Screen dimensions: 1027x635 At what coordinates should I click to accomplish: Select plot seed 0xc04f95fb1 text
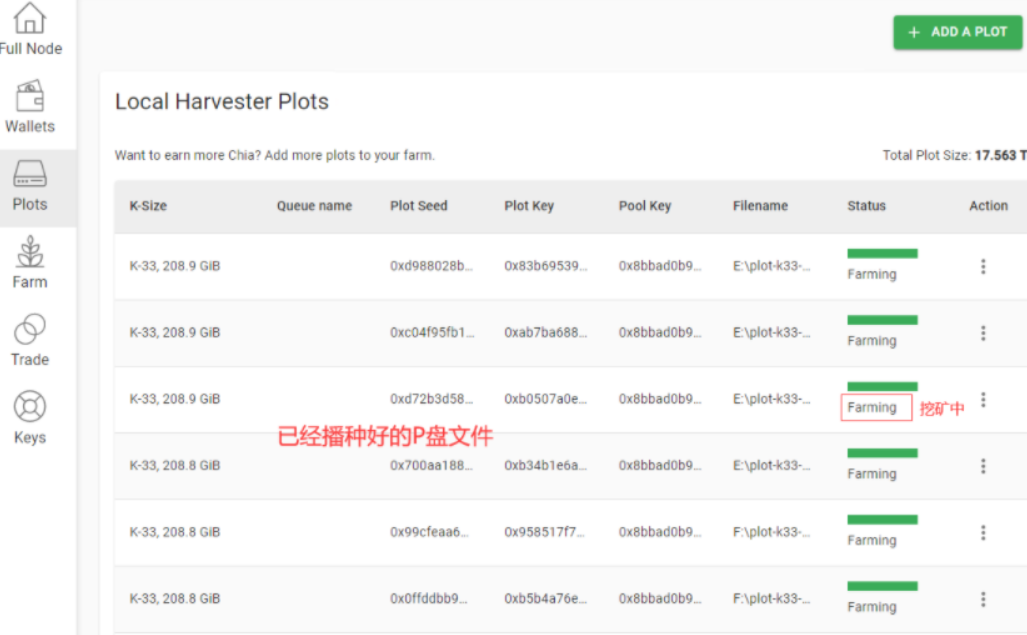pyautogui.click(x=432, y=333)
